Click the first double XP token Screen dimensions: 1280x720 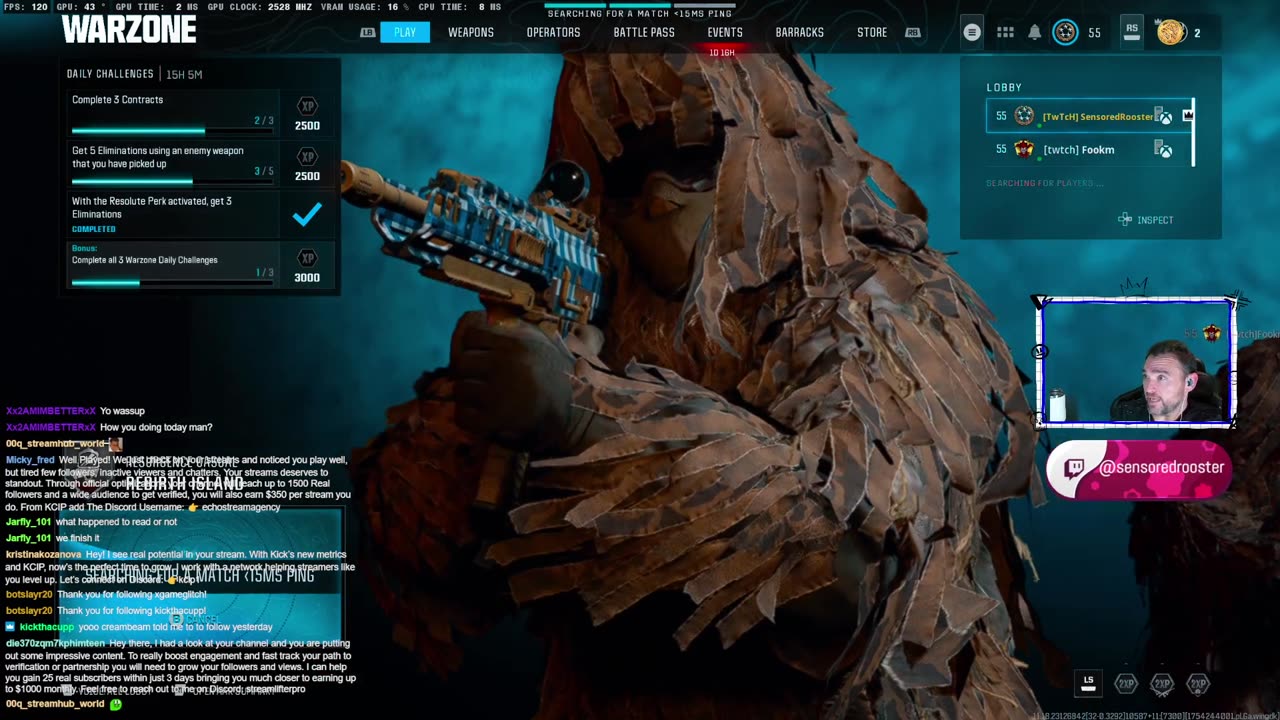[x=1126, y=684]
